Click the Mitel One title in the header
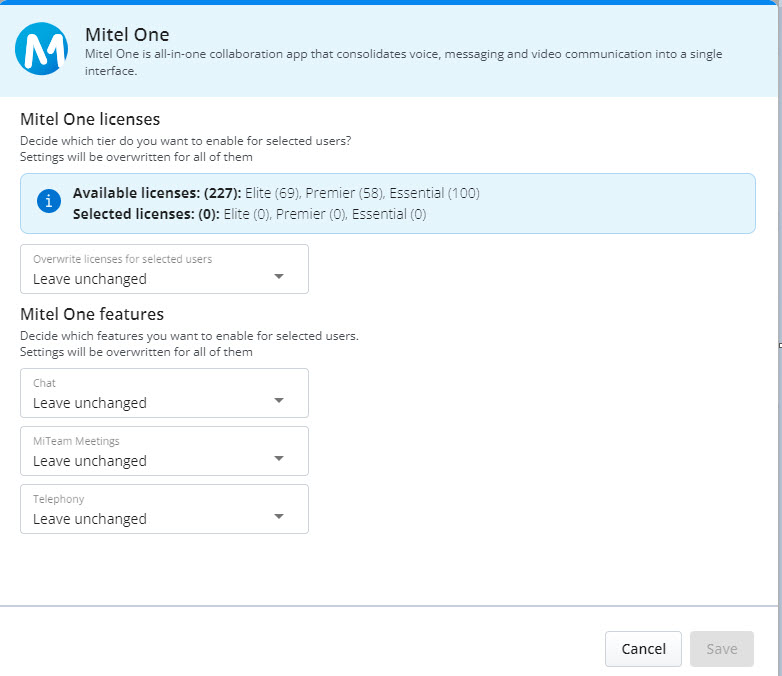Viewport: 782px width, 676px height. [127, 35]
